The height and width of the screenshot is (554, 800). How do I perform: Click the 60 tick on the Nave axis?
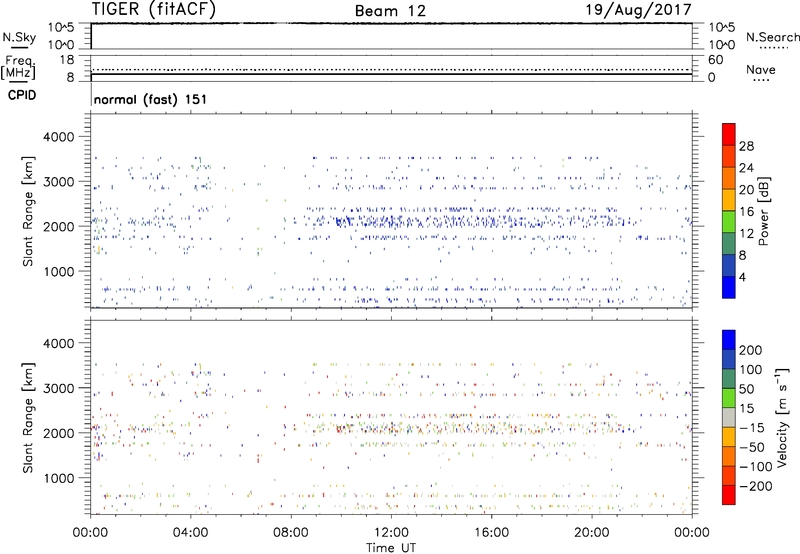(715, 60)
